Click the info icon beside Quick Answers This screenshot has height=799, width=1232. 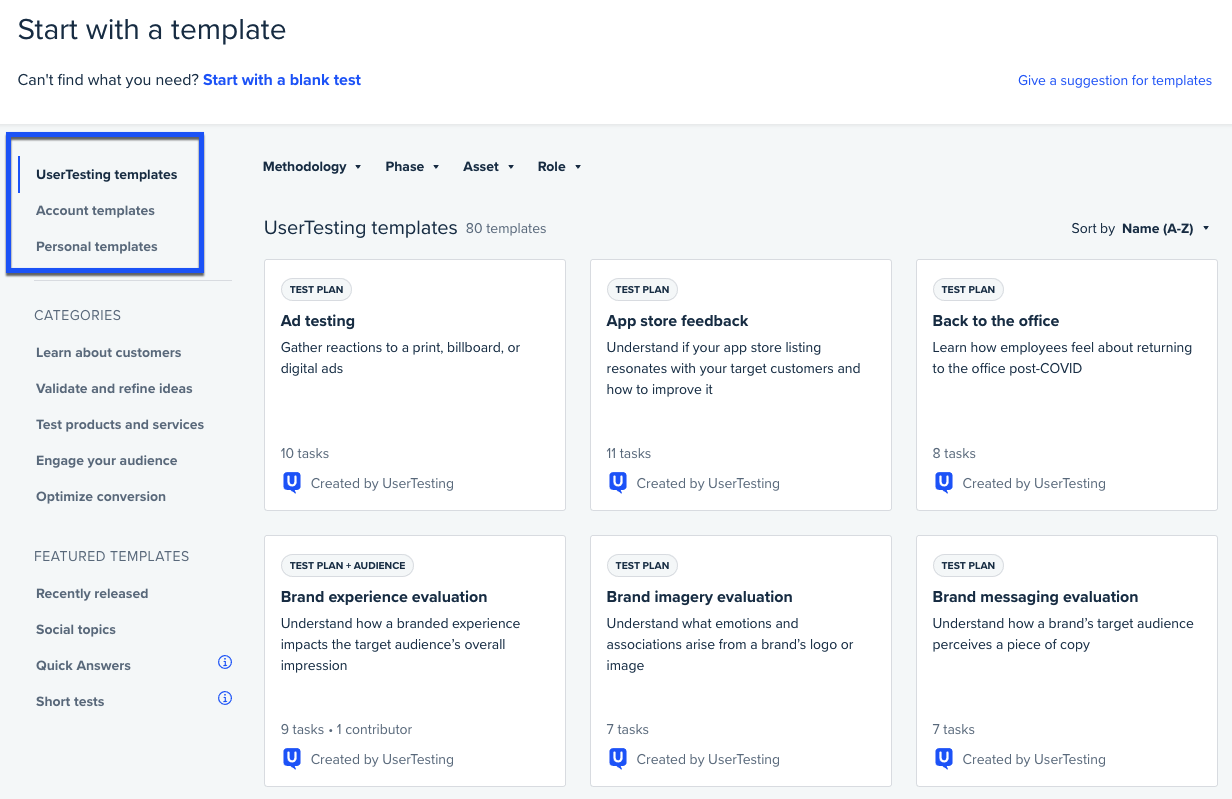coord(225,661)
